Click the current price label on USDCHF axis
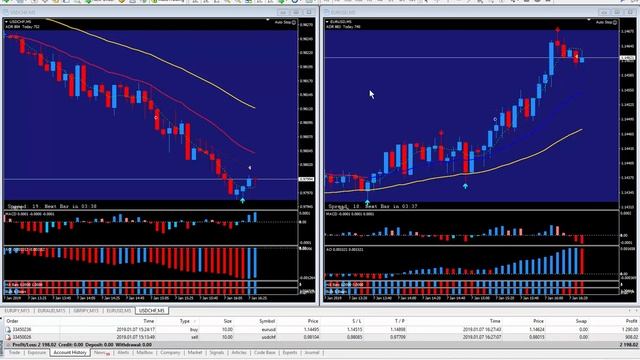 306,179
